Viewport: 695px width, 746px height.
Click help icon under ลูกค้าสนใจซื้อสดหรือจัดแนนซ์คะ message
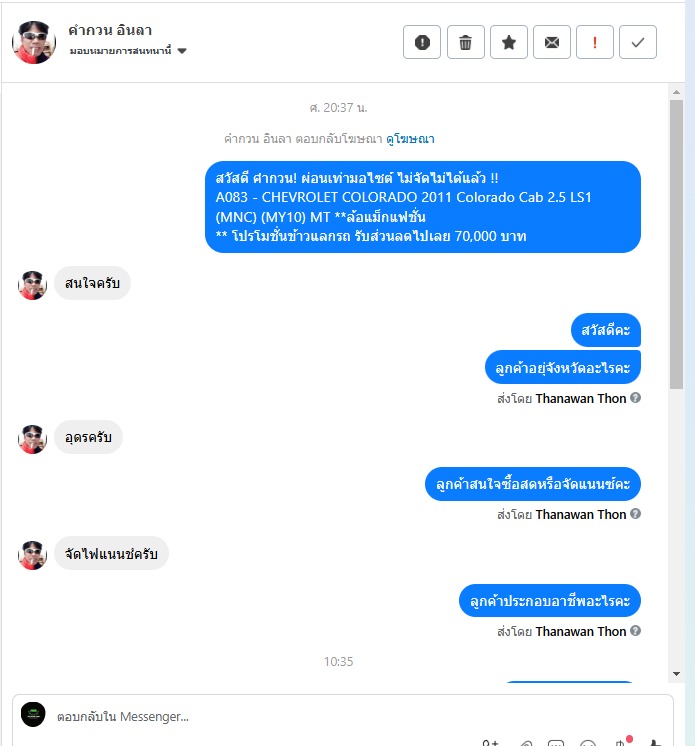click(x=635, y=514)
